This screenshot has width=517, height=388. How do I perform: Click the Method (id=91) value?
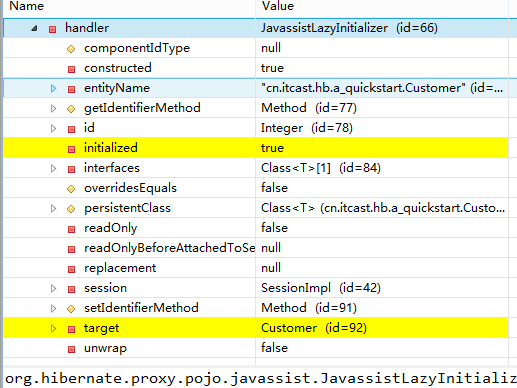(309, 308)
